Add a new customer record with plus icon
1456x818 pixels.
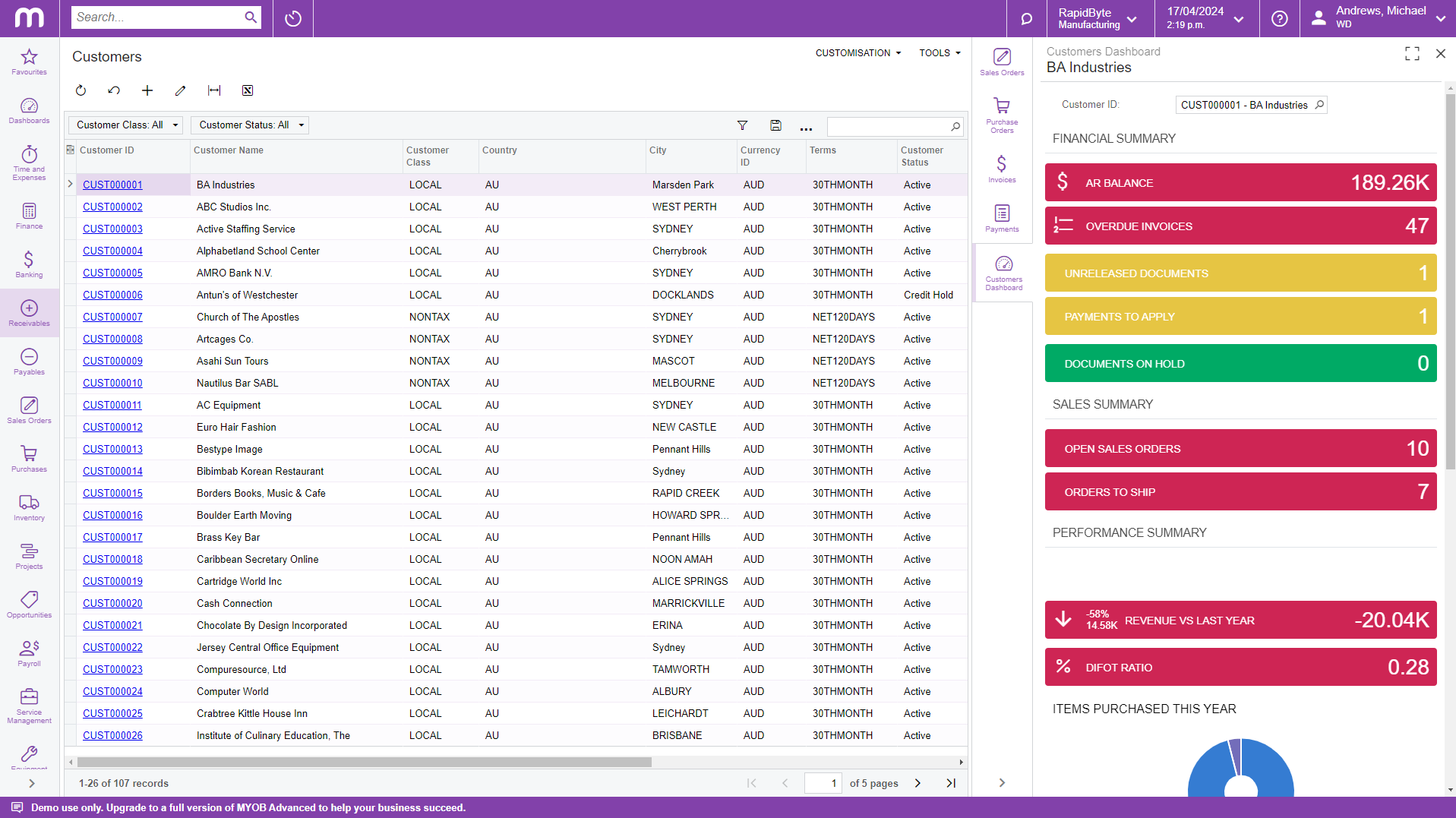(147, 90)
